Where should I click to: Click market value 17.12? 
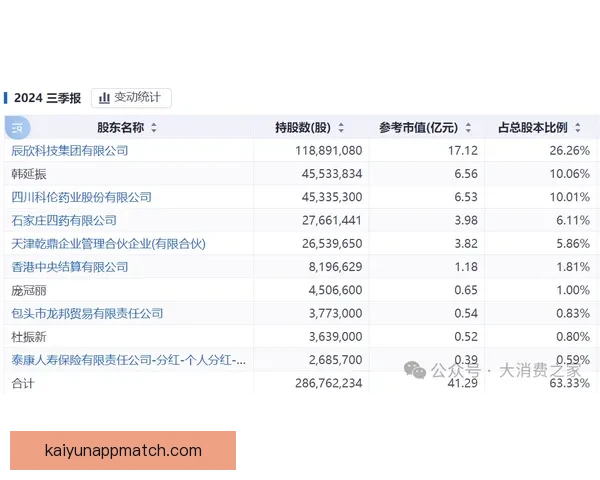pyautogui.click(x=463, y=151)
